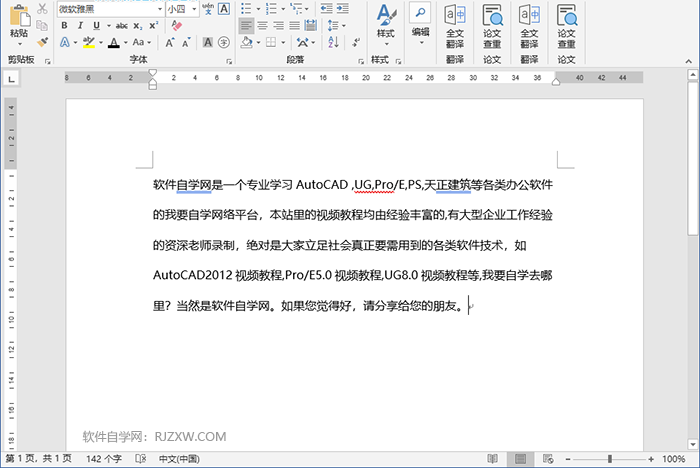The width and height of the screenshot is (700, 468).
Task: Toggle strikethrough (abc) formatting
Action: click(121, 25)
